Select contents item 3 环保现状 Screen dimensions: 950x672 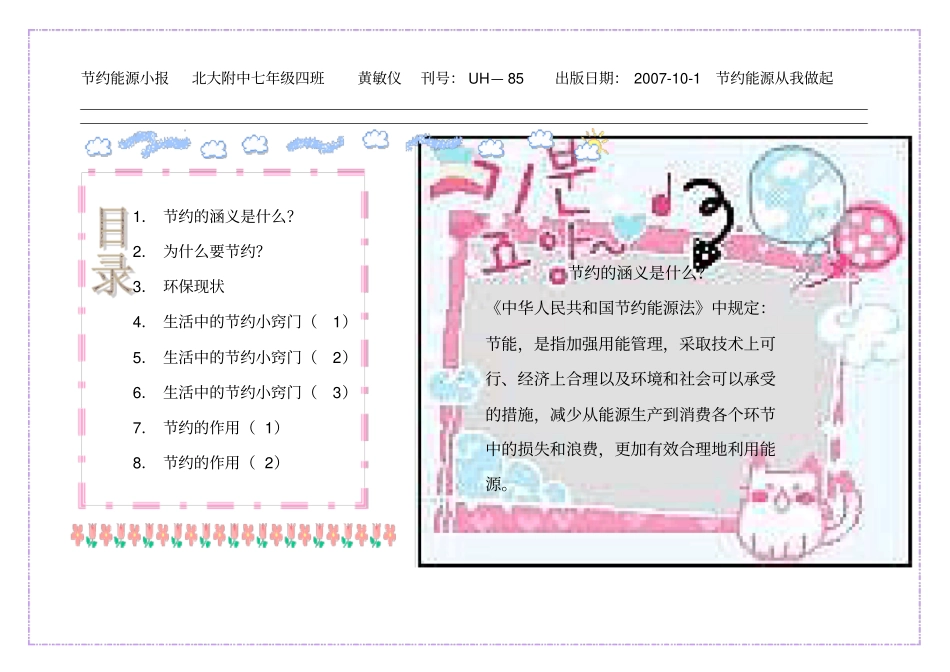(x=178, y=287)
